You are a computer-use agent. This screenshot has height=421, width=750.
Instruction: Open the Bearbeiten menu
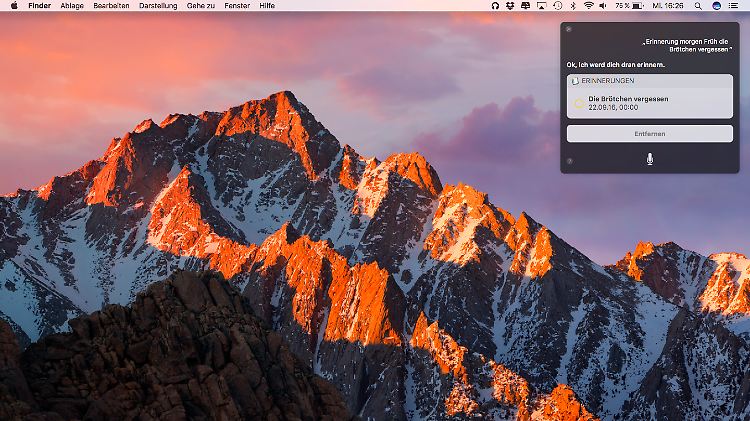111,6
